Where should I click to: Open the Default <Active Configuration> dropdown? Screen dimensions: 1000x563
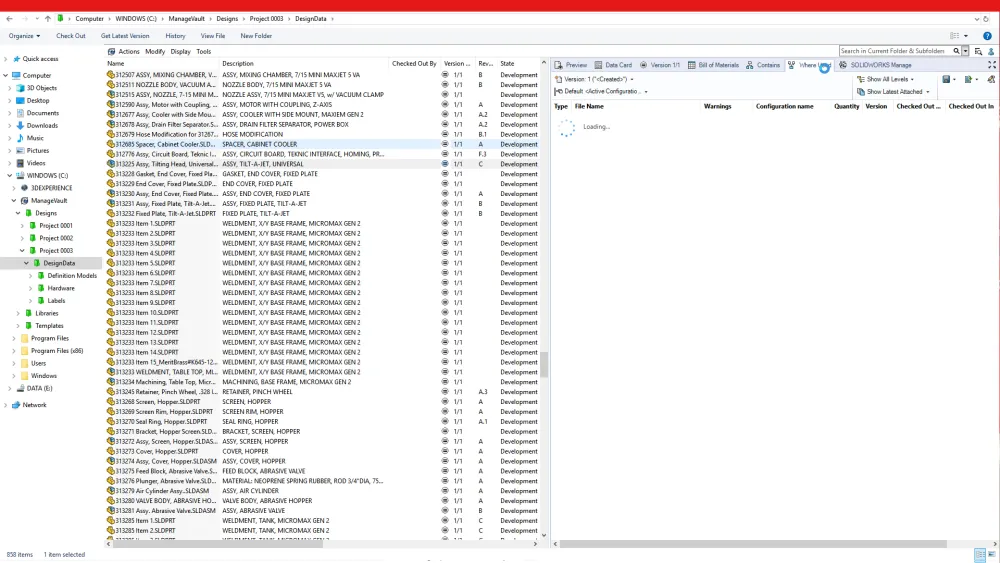(x=601, y=92)
